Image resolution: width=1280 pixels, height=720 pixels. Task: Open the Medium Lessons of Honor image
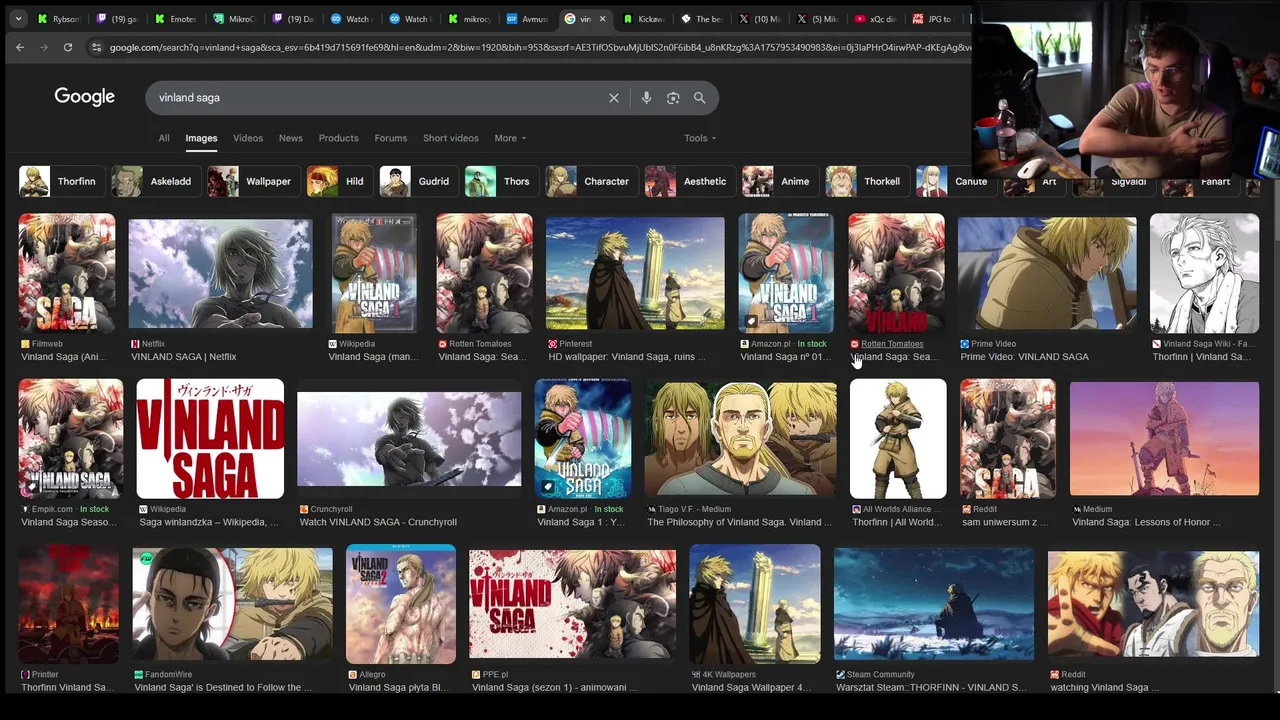point(1164,438)
